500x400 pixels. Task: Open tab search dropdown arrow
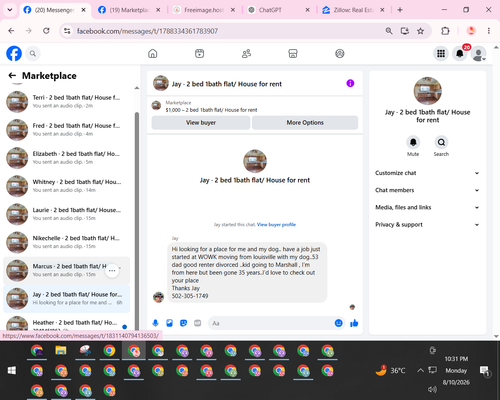click(10, 10)
